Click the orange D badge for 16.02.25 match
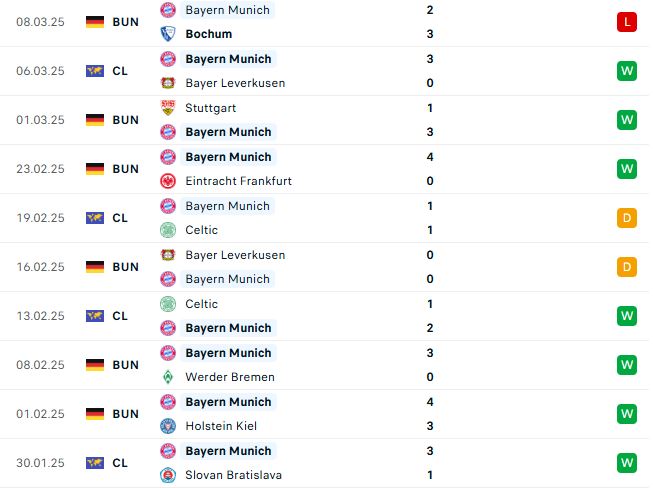This screenshot has width=653, height=488. click(627, 267)
